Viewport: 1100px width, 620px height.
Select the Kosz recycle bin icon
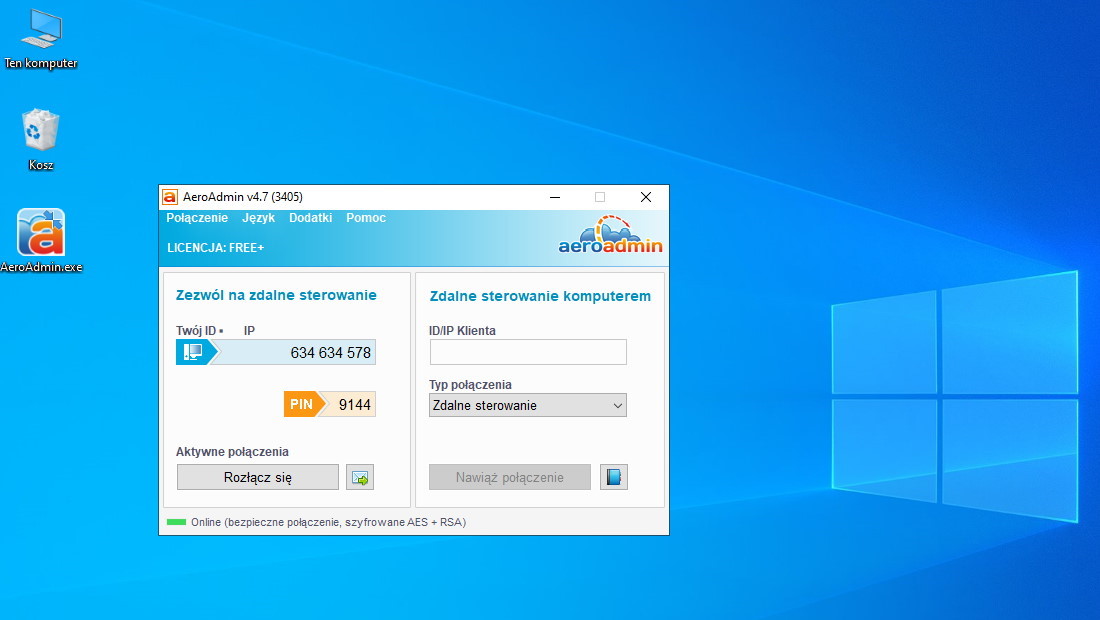point(41,139)
